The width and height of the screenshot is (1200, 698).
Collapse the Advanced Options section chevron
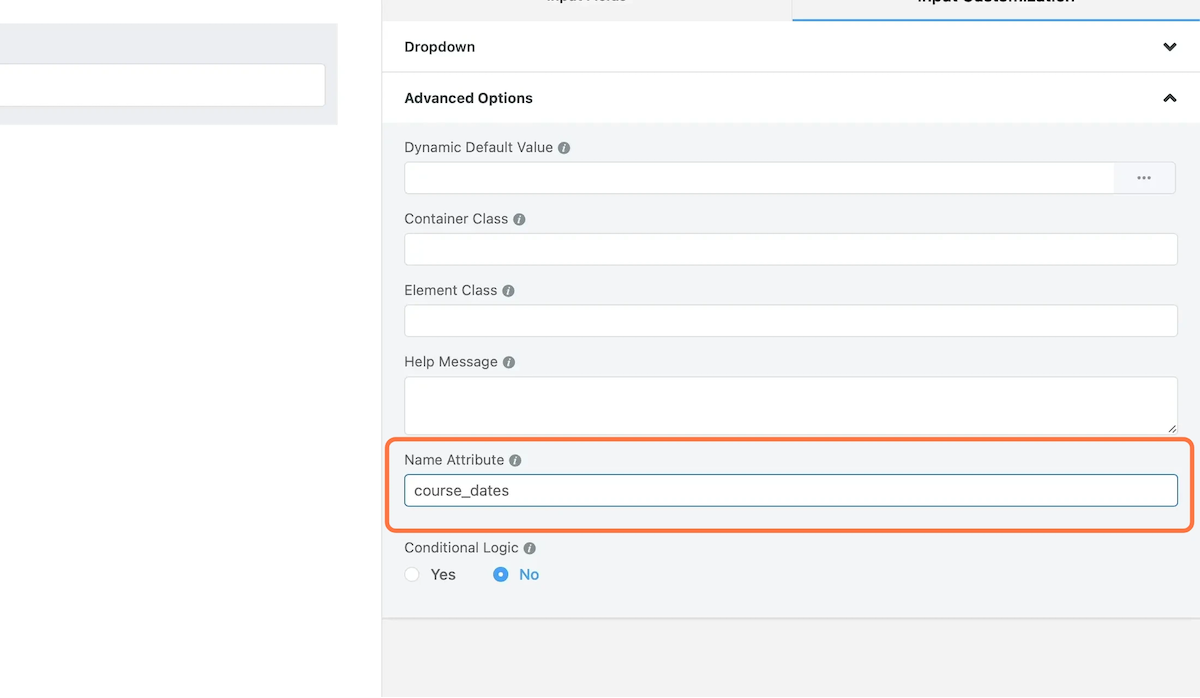(1169, 98)
